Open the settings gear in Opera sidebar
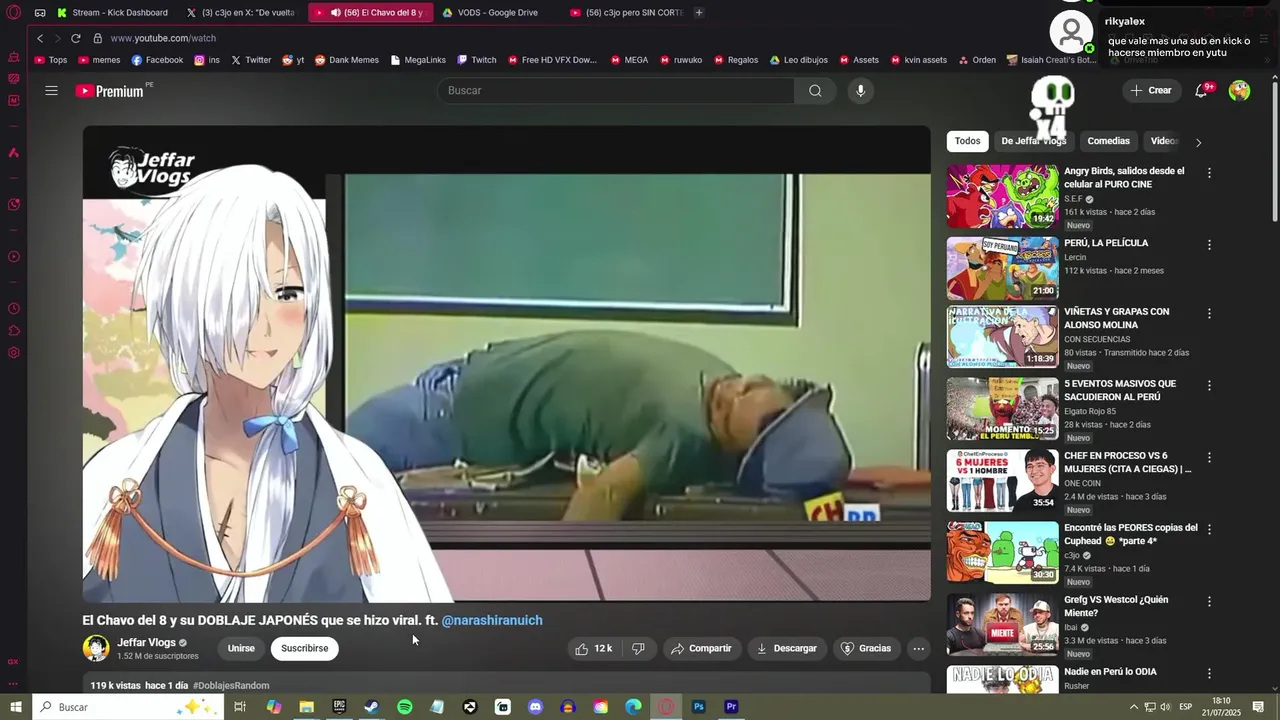The height and width of the screenshot is (720, 1280). click(x=14, y=353)
